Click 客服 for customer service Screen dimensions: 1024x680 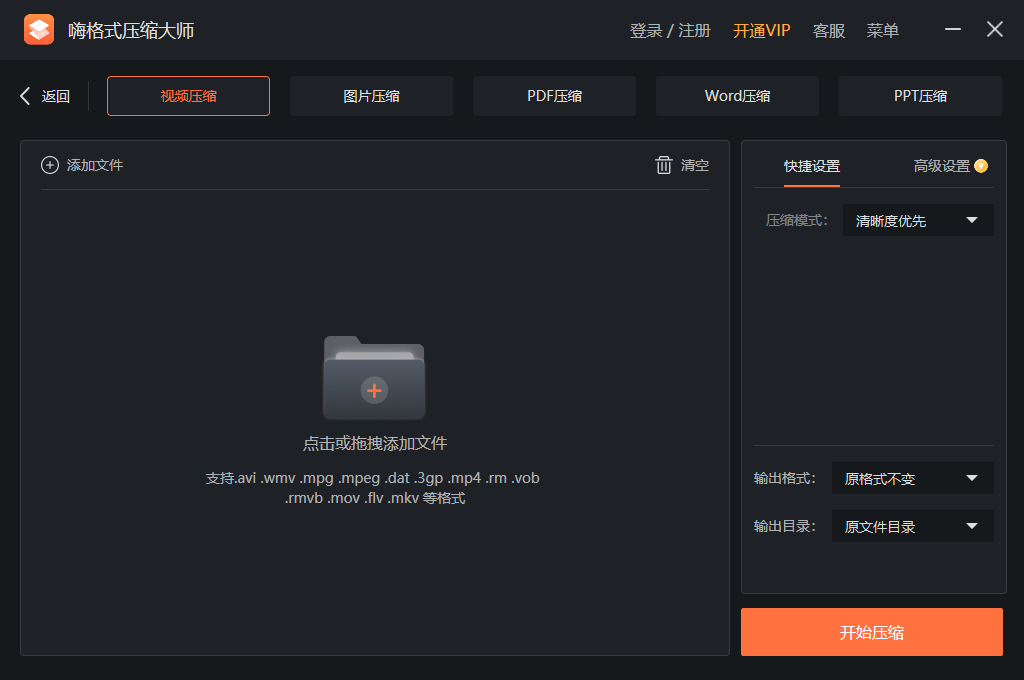829,30
